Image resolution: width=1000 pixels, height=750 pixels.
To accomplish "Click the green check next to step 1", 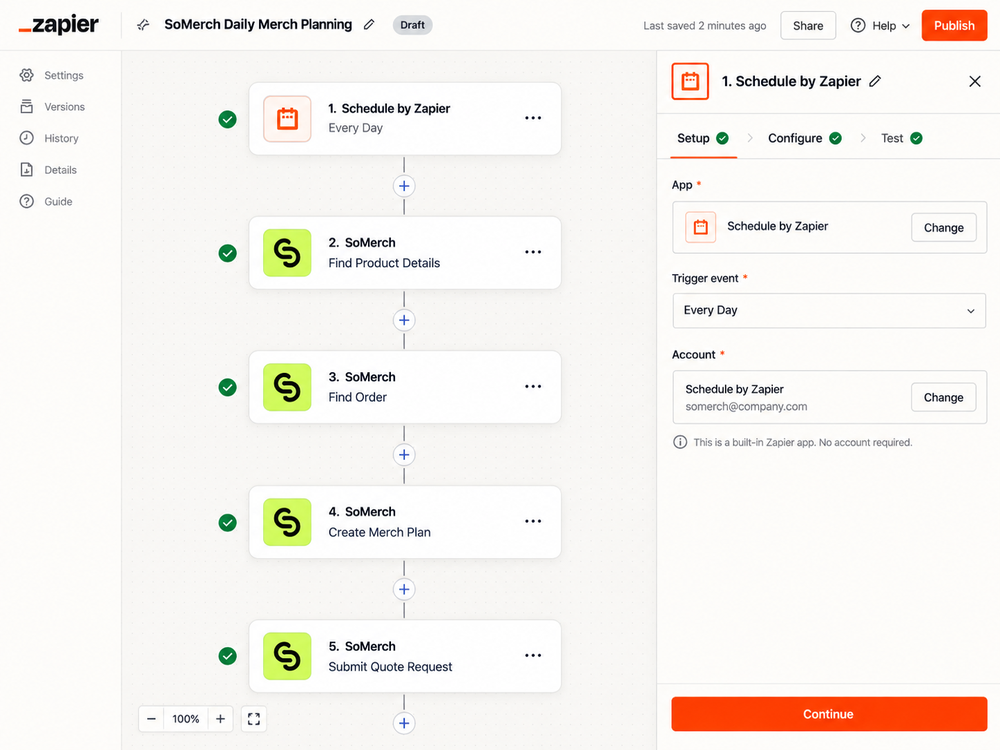I will (x=228, y=119).
